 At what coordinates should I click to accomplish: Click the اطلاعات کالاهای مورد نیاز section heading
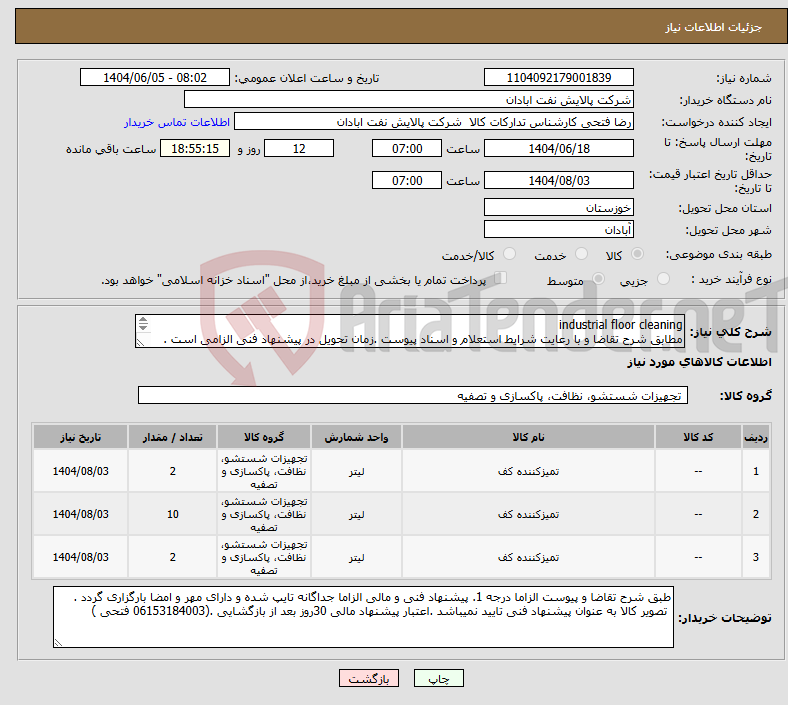(x=699, y=362)
